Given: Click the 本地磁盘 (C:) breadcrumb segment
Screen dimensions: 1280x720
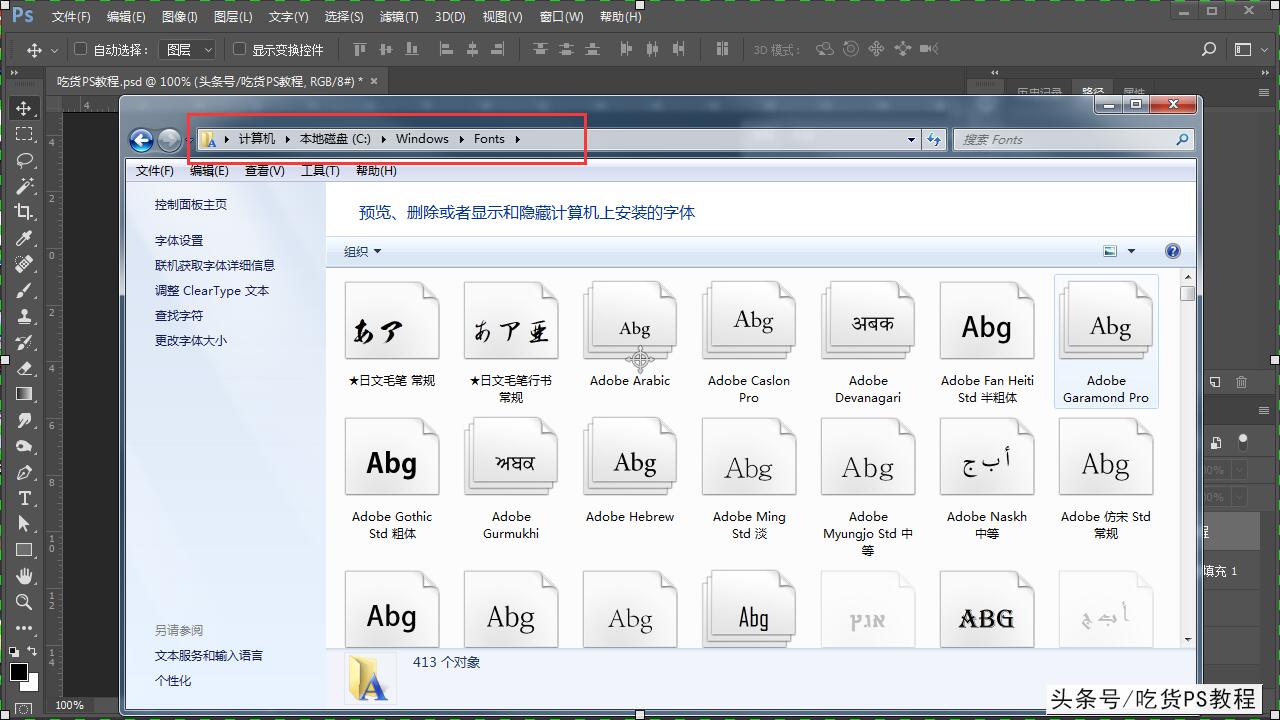Looking at the screenshot, I should (335, 139).
